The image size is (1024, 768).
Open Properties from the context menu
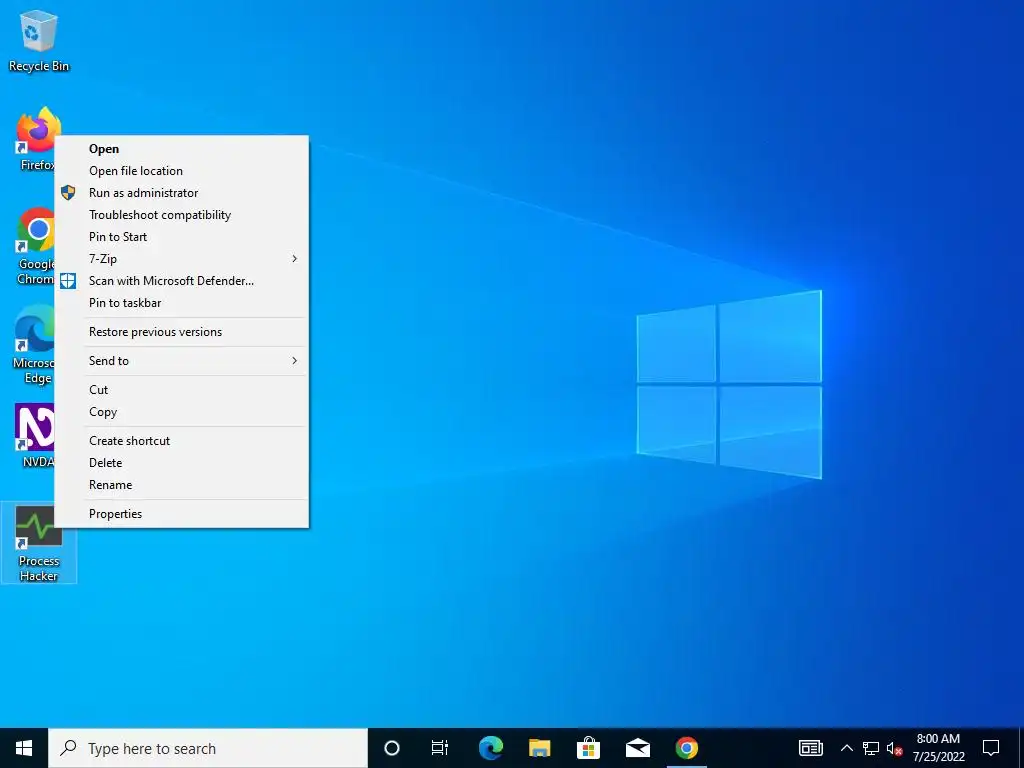[x=182, y=514]
